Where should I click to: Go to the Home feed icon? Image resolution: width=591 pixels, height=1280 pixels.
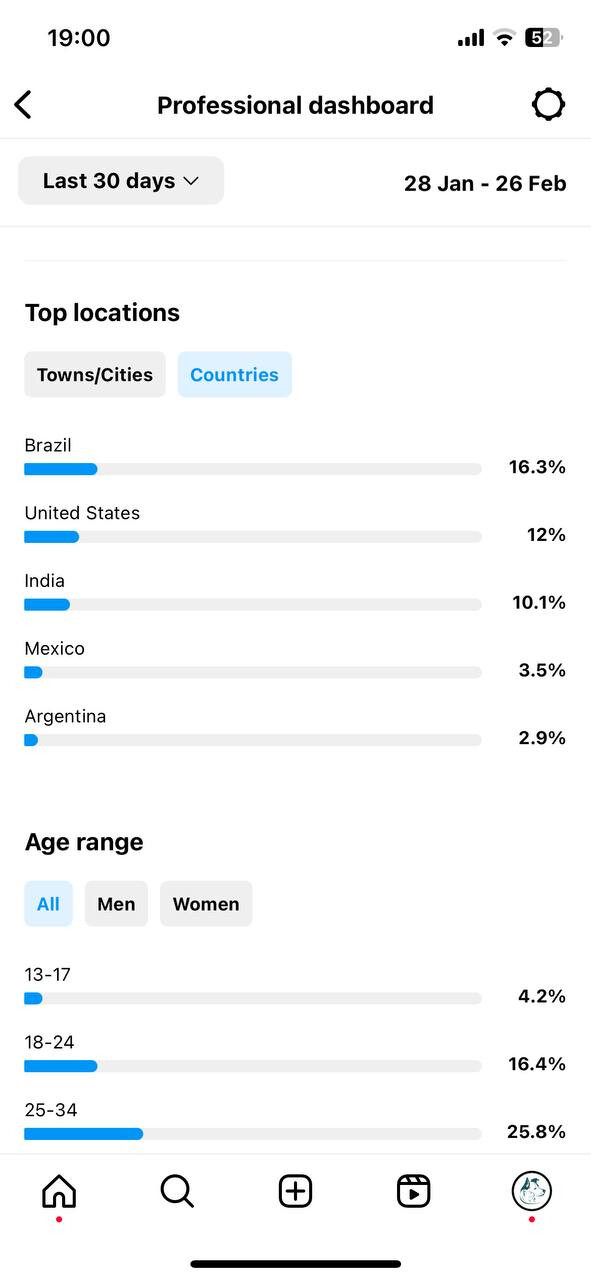(x=59, y=1191)
